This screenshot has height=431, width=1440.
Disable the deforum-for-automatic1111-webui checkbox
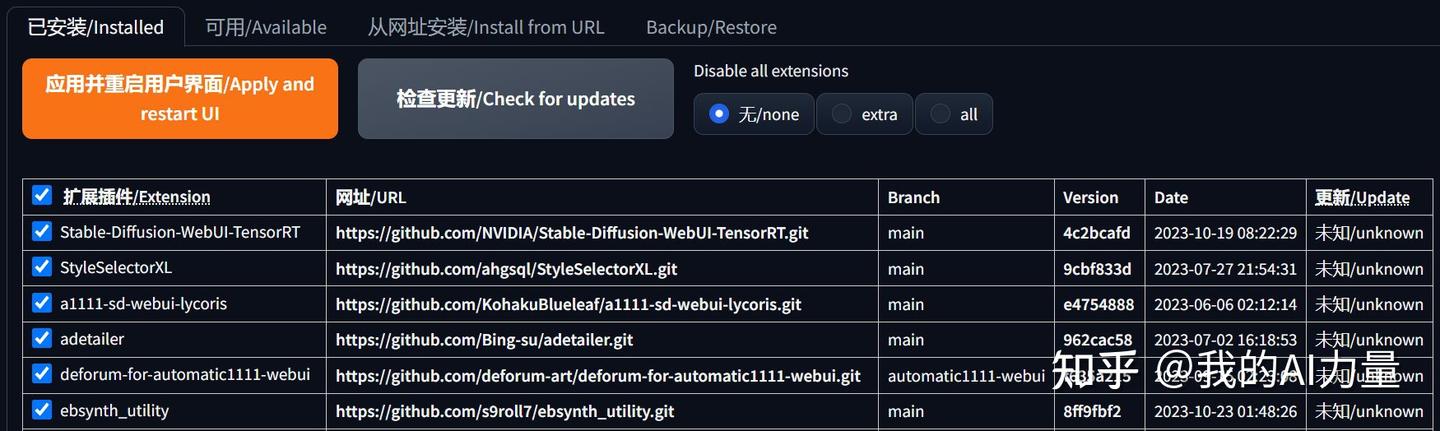pyautogui.click(x=42, y=374)
